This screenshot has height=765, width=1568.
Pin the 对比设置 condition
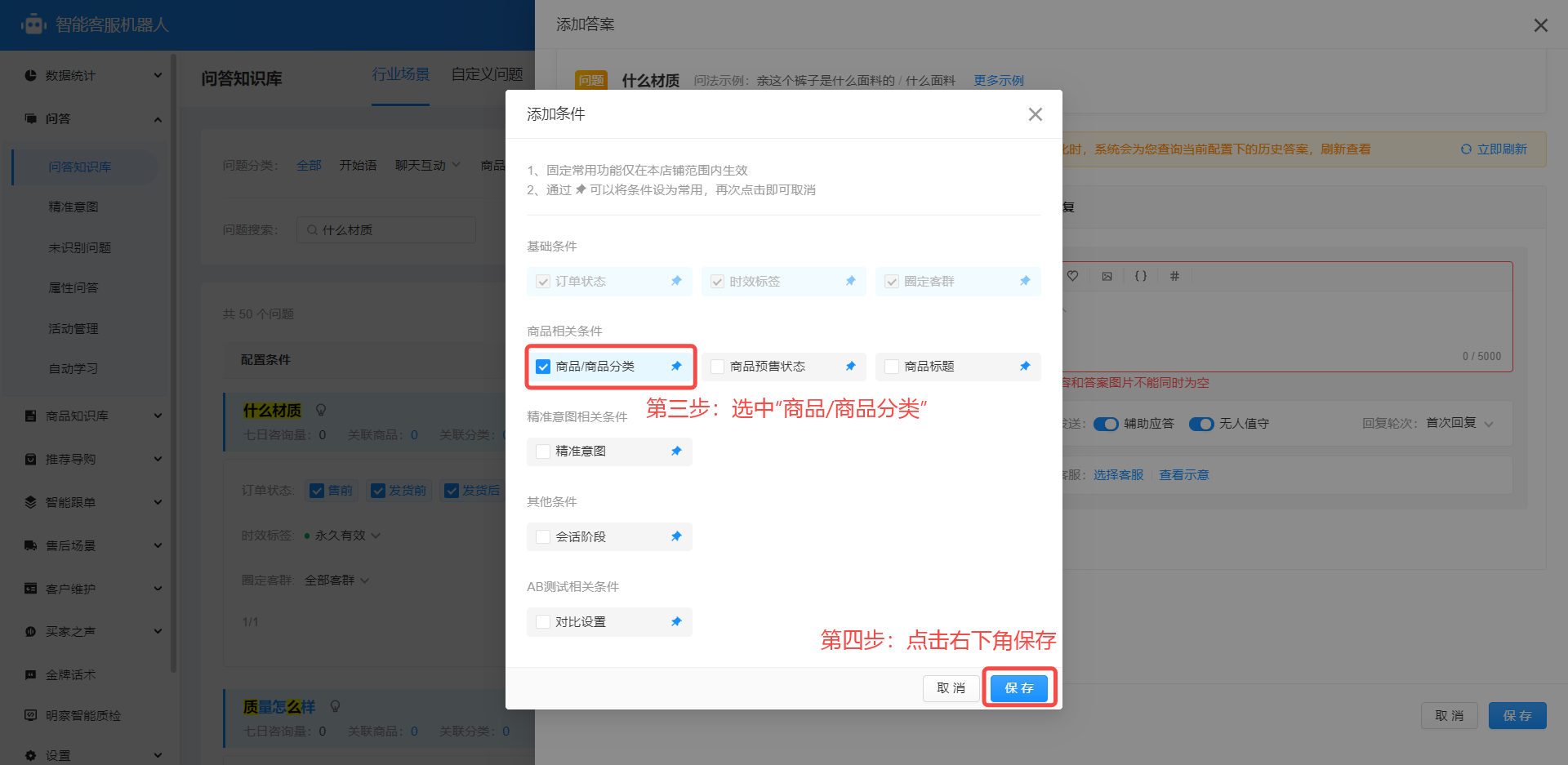(676, 622)
